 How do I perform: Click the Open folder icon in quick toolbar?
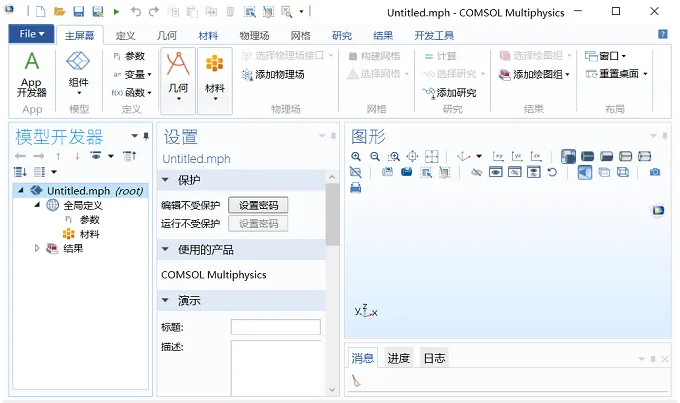pos(59,12)
